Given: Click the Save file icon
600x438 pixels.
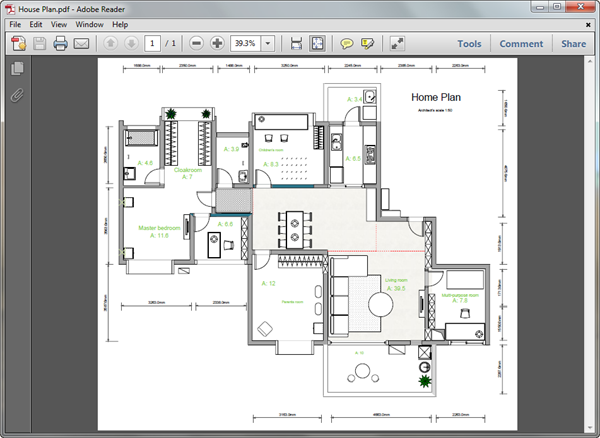Looking at the screenshot, I should pyautogui.click(x=39, y=44).
